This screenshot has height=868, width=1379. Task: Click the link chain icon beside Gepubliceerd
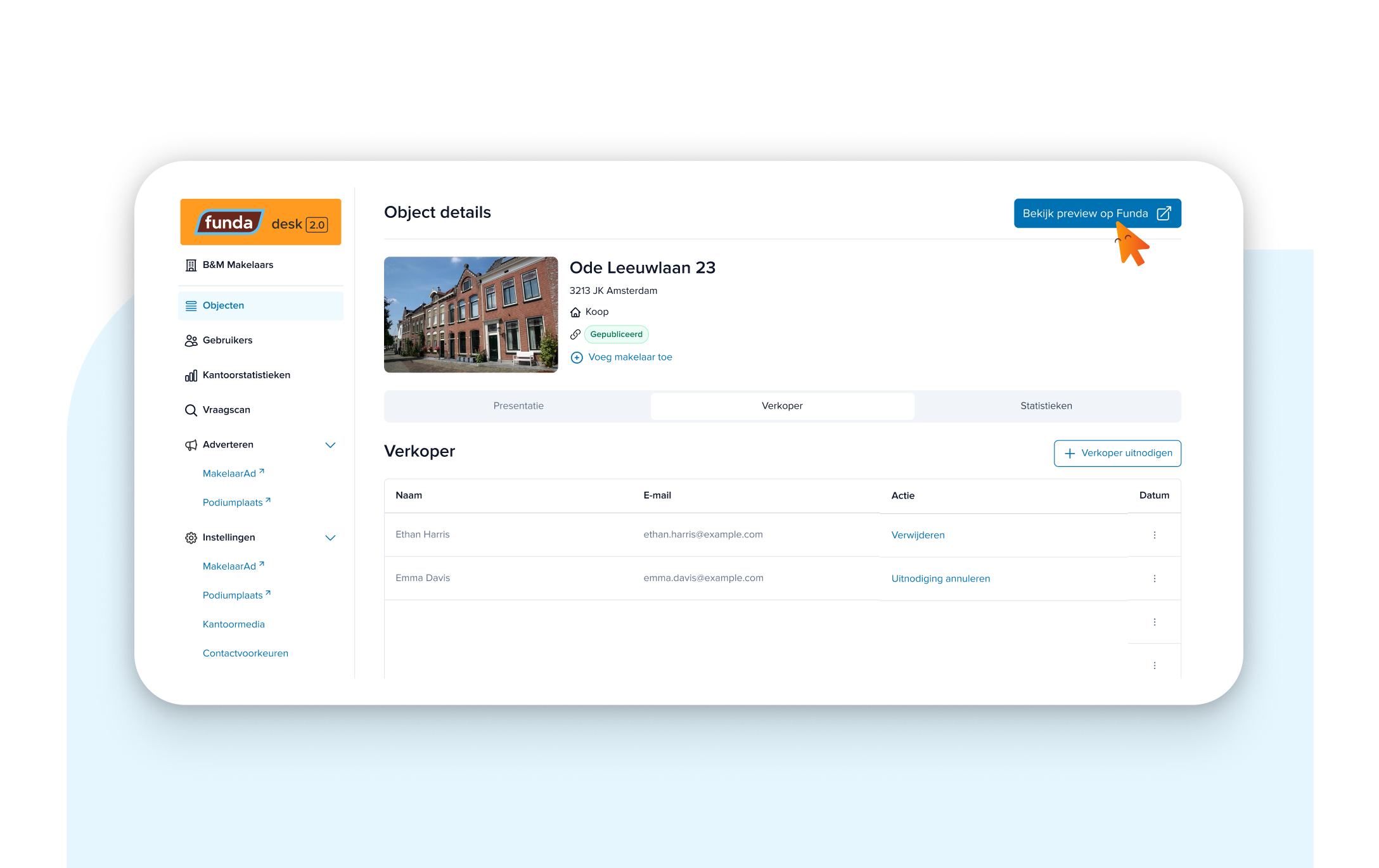tap(575, 335)
